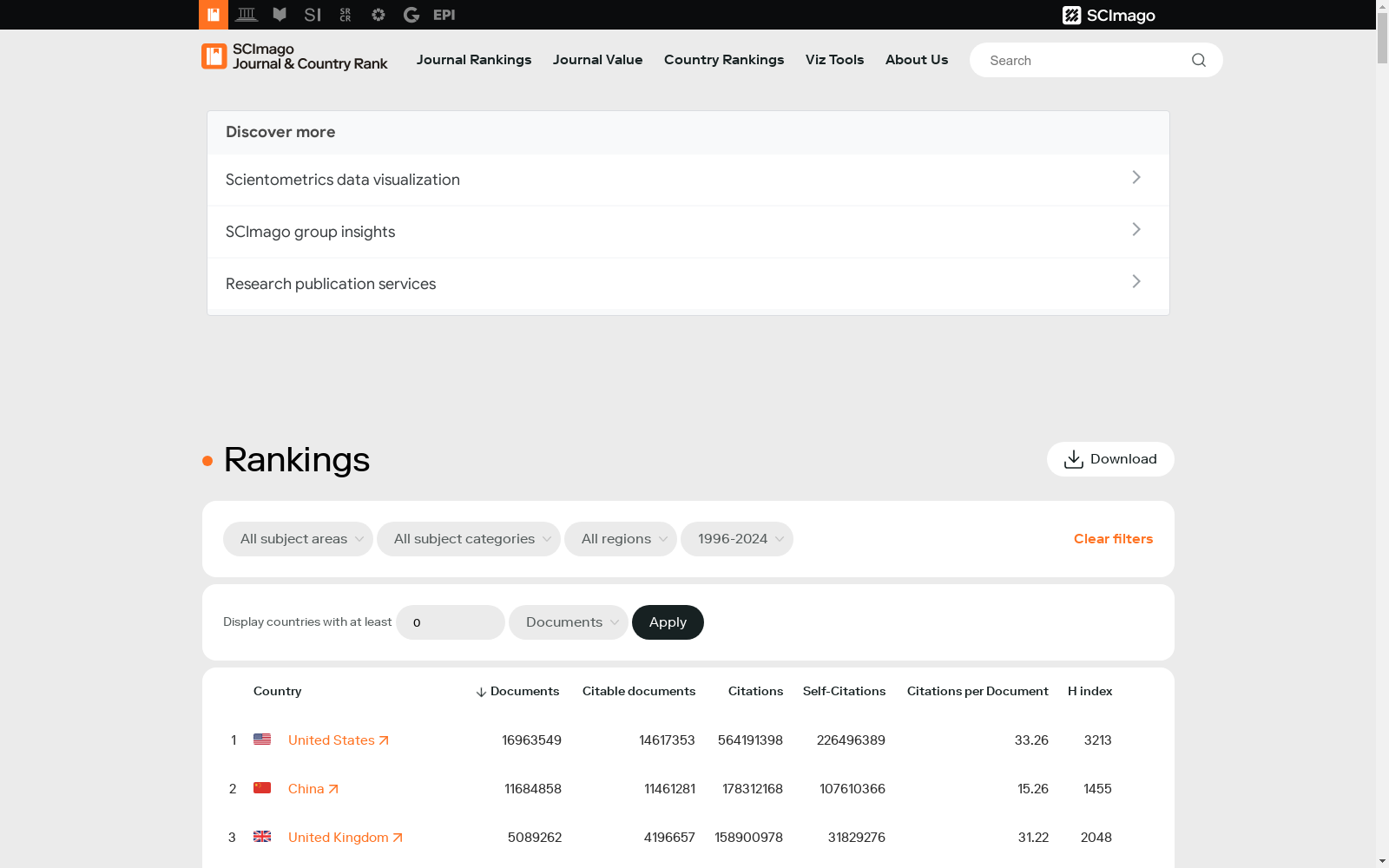1389x868 pixels.
Task: Click United Kingdom citations value 158900978
Action: 749,838
